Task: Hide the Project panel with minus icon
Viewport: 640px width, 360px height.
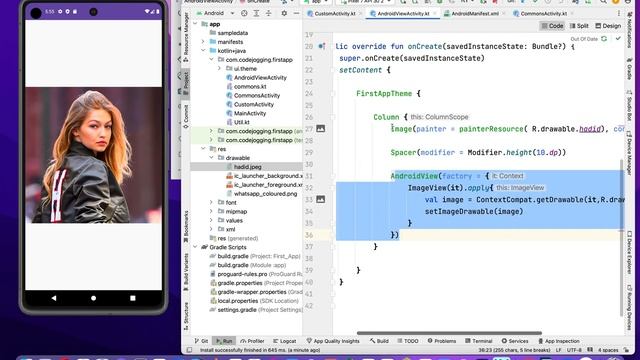Action: 296,13
